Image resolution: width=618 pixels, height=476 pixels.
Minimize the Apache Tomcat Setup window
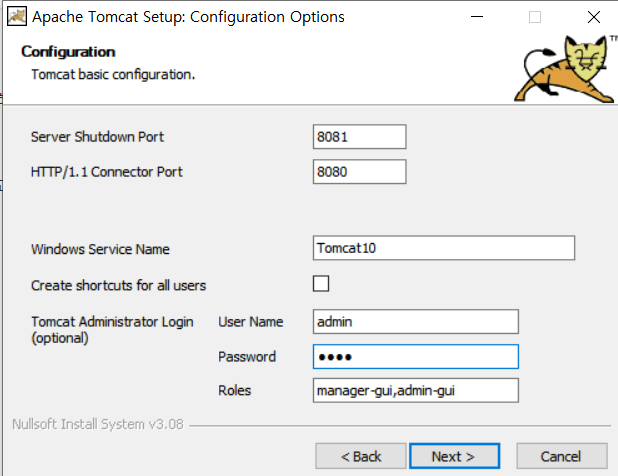477,17
